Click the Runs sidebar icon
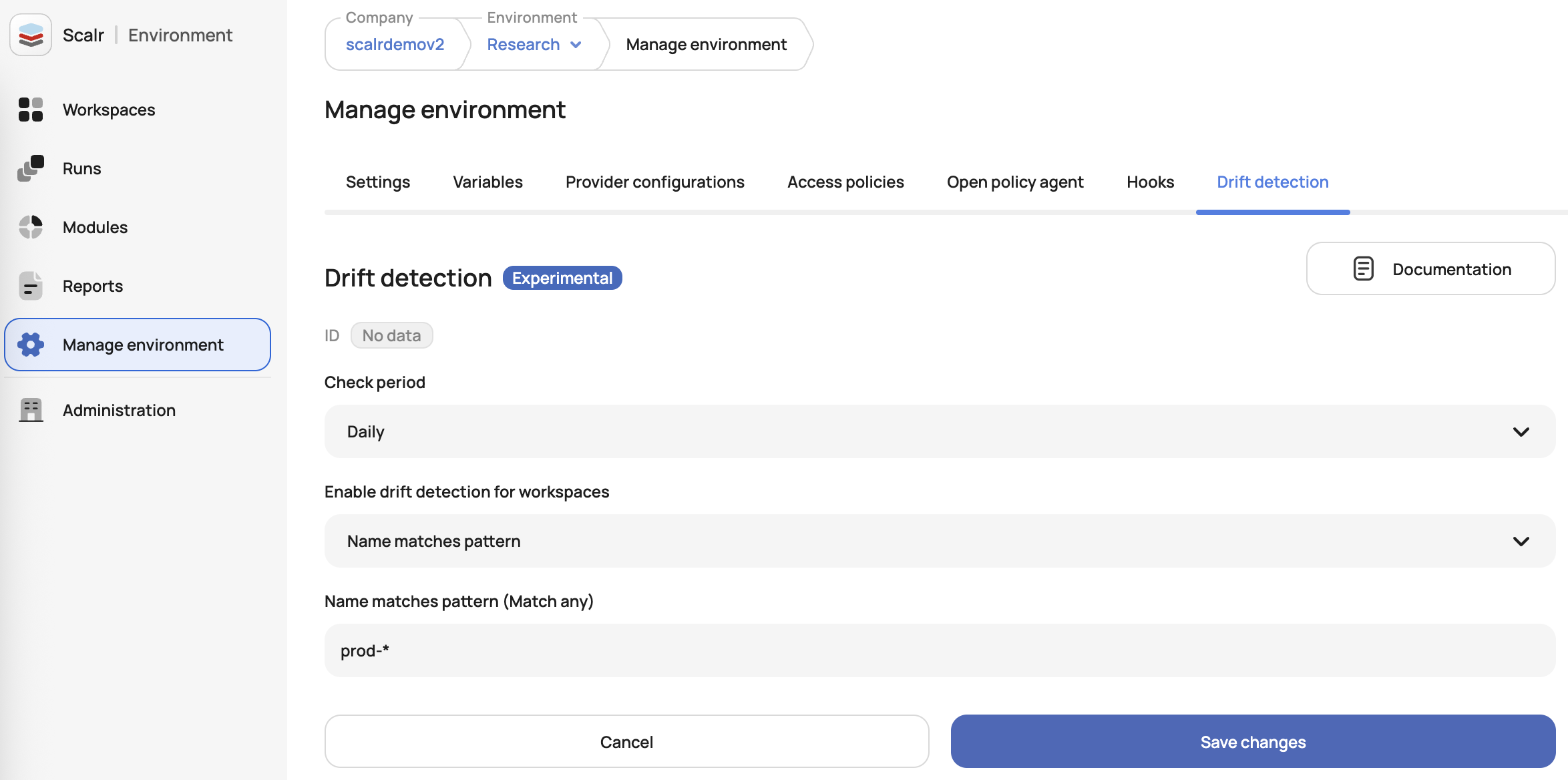This screenshot has height=780, width=1568. 31,168
